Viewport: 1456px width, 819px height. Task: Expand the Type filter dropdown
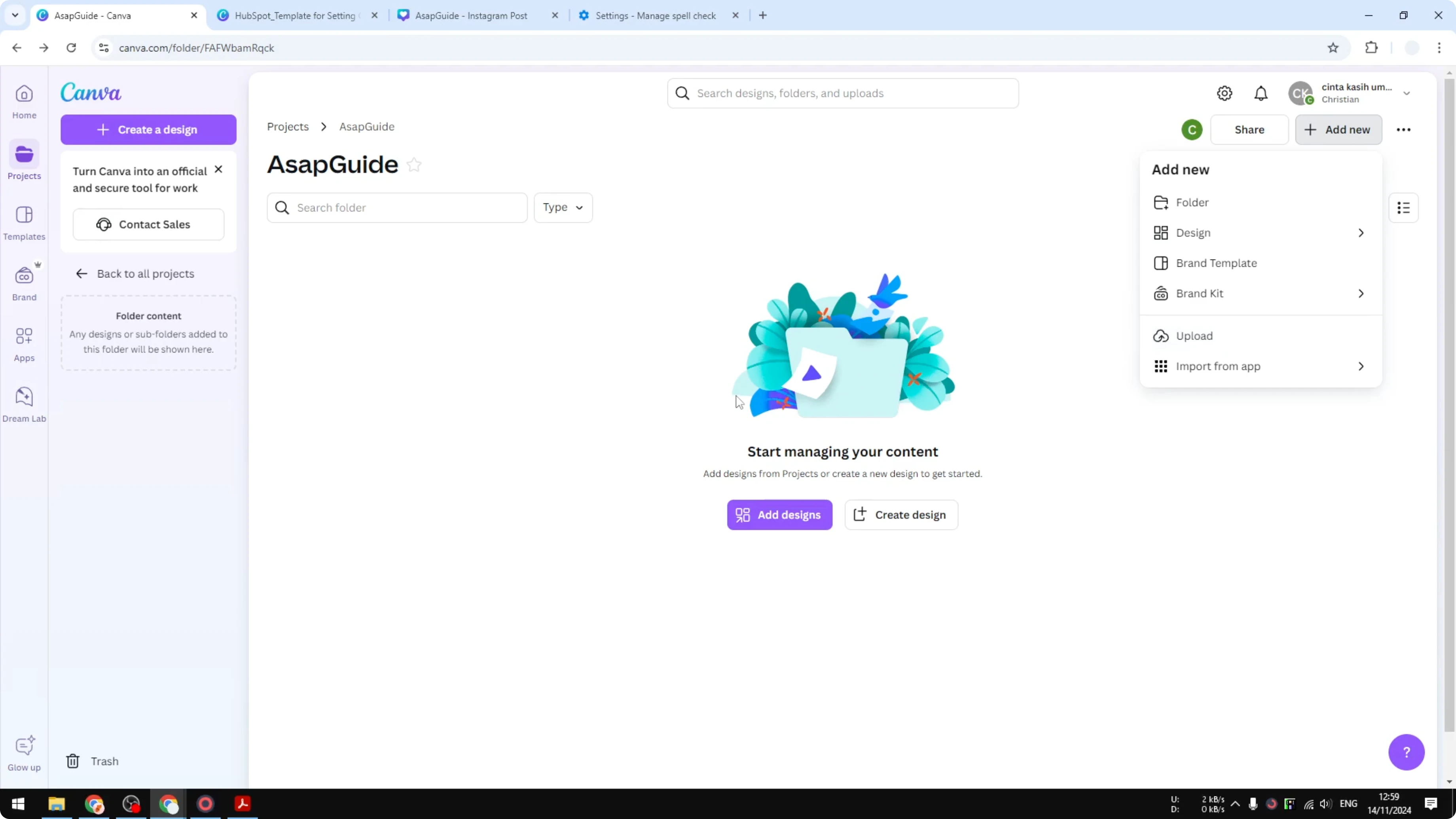coord(563,207)
